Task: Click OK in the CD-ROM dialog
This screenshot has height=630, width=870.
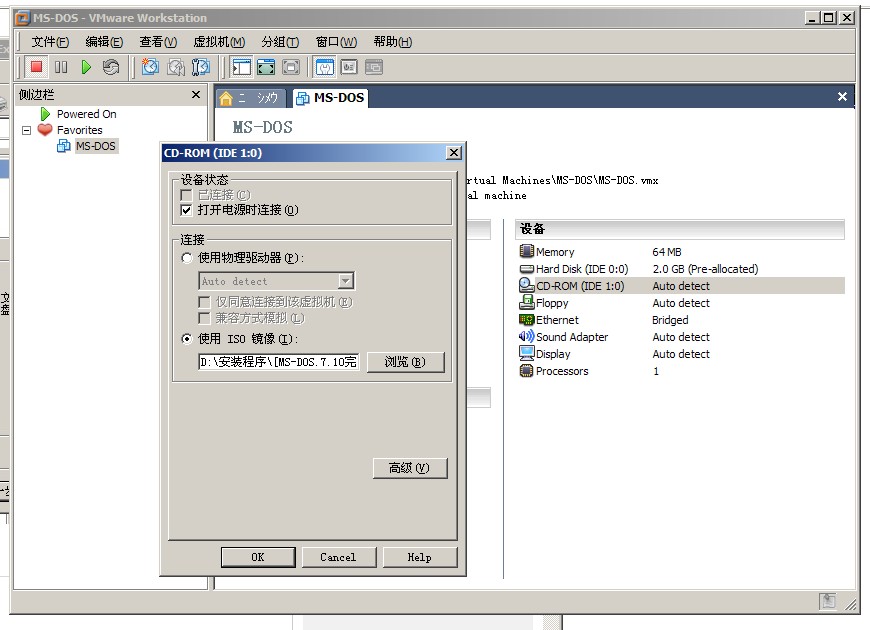Action: point(258,557)
